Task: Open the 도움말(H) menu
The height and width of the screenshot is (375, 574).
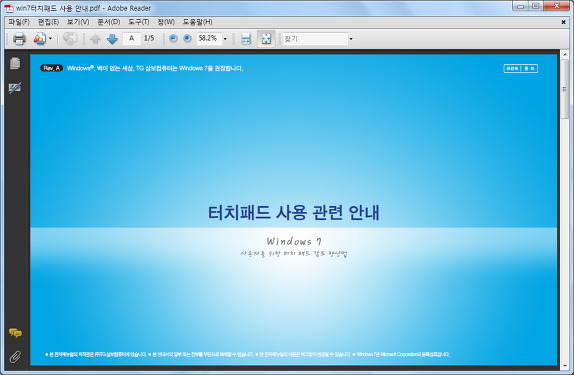Action: (197, 22)
